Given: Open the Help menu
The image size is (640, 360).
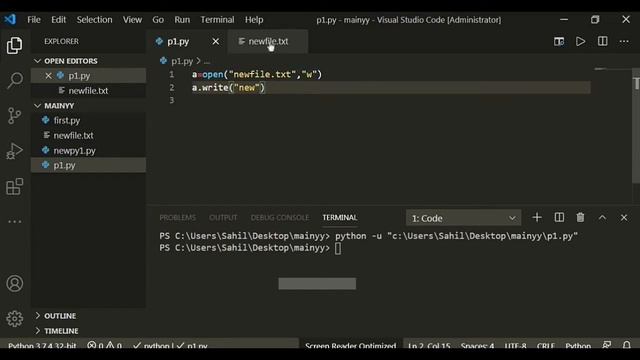Looking at the screenshot, I should (x=254, y=20).
